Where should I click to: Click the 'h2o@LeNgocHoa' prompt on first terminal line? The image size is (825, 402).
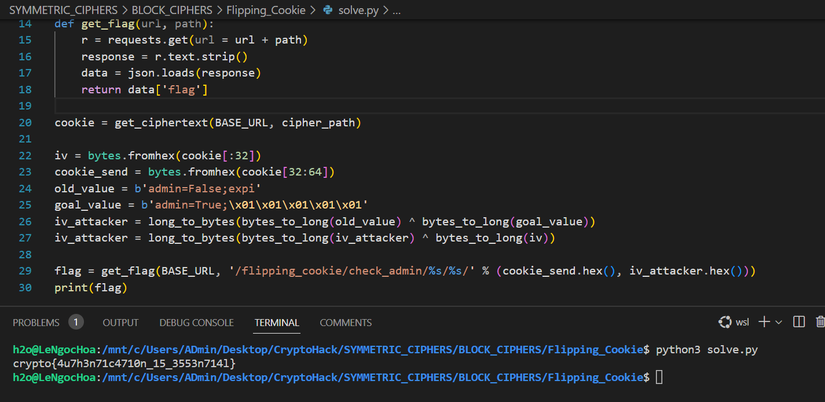(x=55, y=350)
